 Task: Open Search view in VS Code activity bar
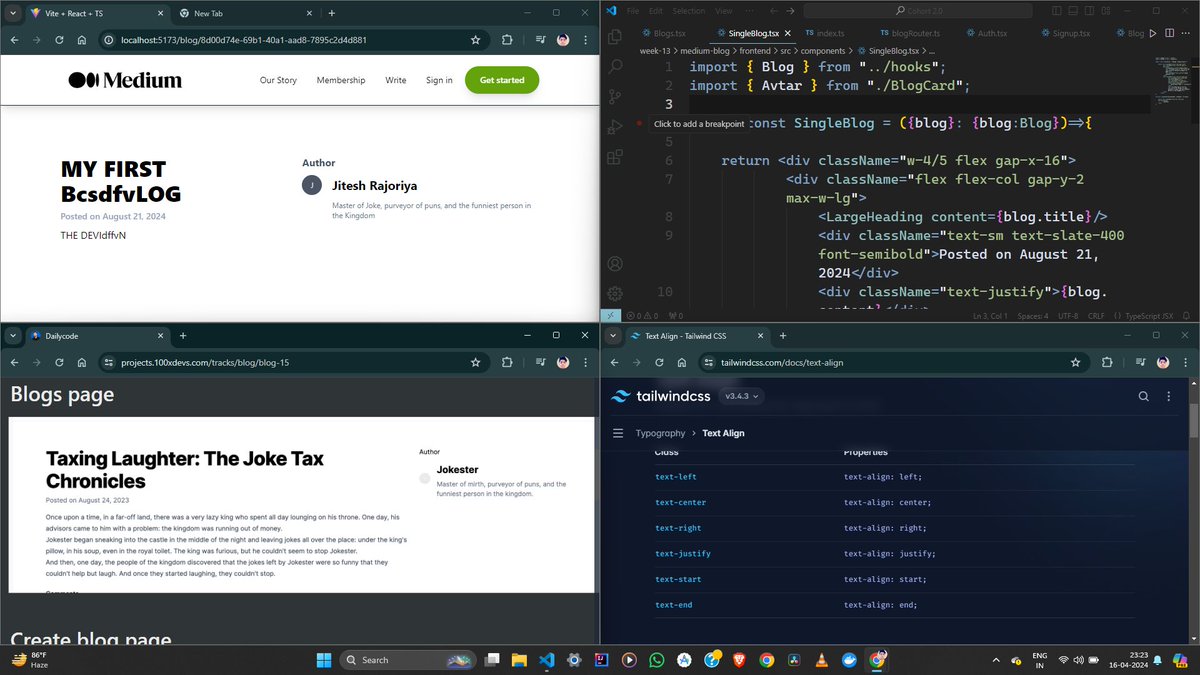click(614, 67)
